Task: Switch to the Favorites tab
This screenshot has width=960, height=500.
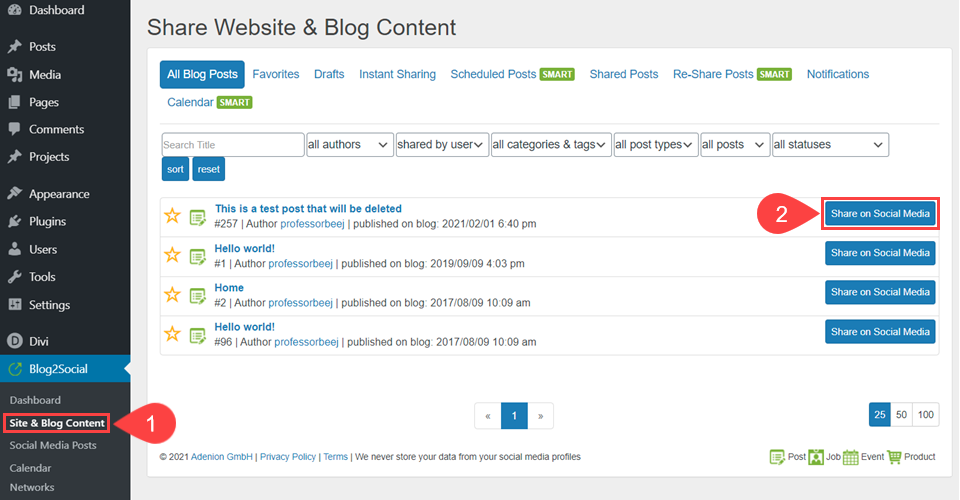Action: tap(276, 75)
